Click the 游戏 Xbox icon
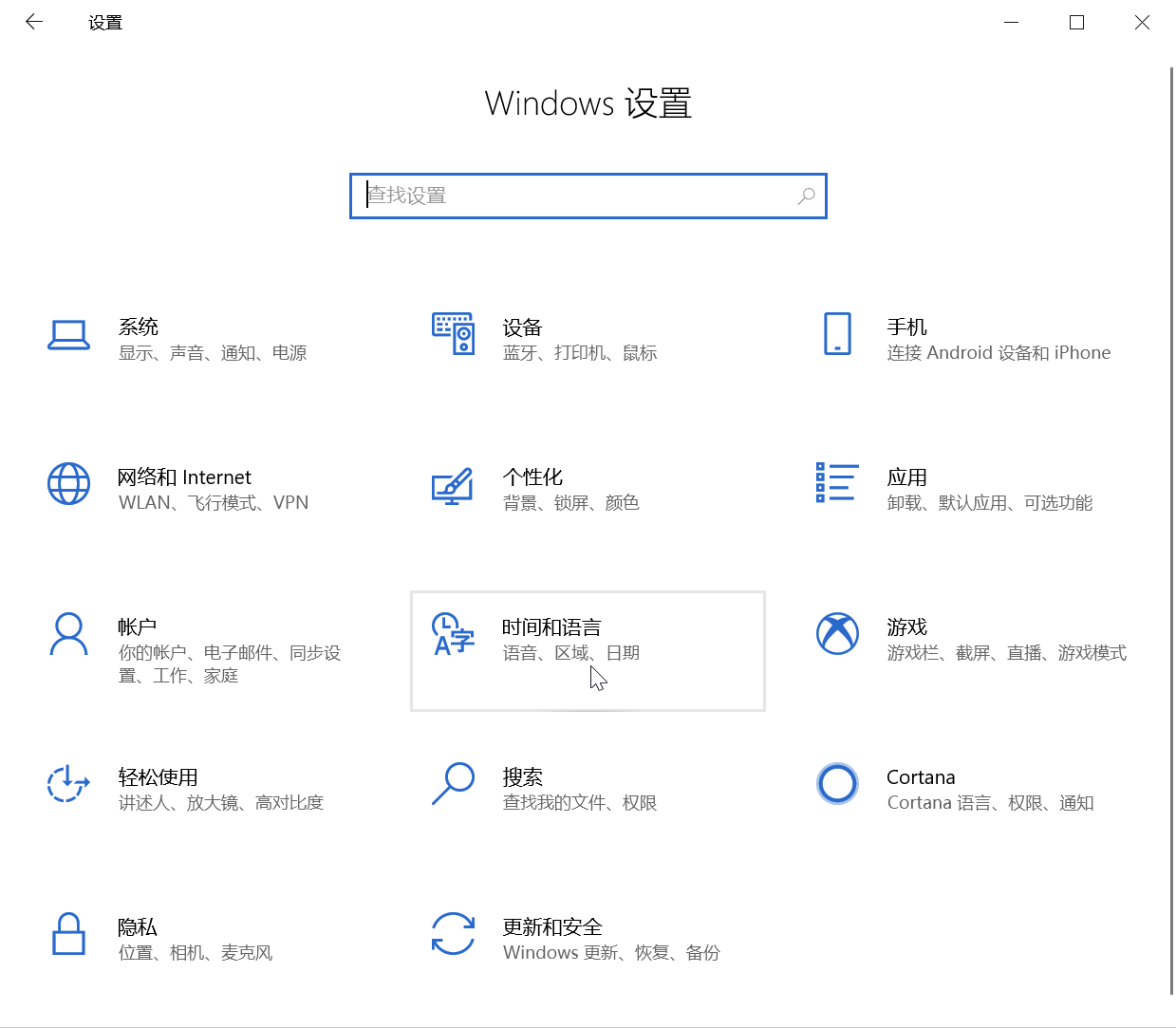 tap(837, 633)
